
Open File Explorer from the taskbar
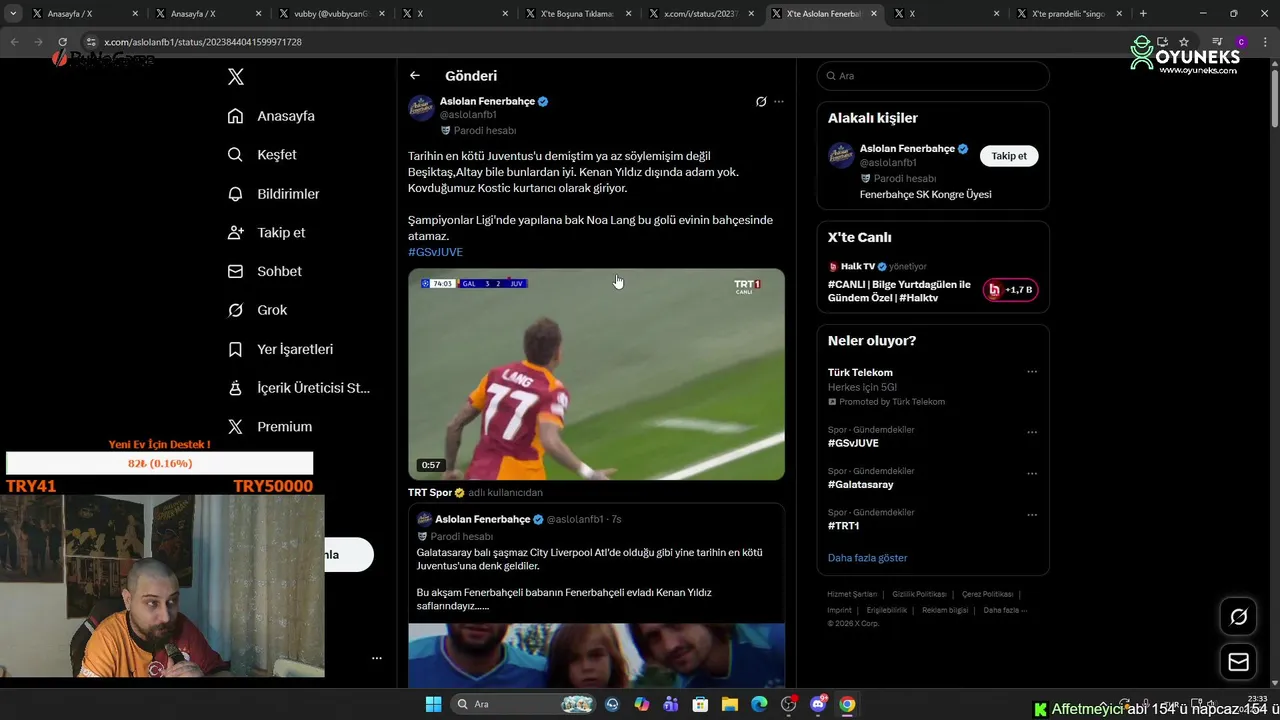click(x=730, y=704)
